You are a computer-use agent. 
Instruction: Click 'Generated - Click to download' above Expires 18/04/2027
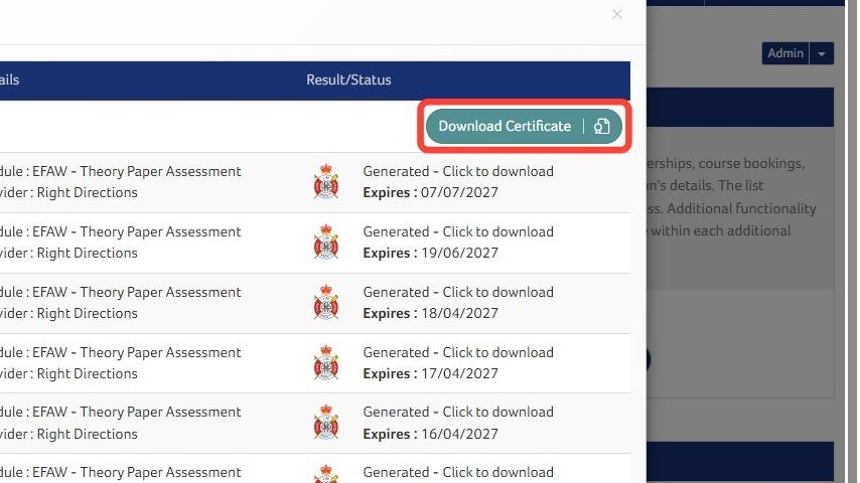pos(458,292)
